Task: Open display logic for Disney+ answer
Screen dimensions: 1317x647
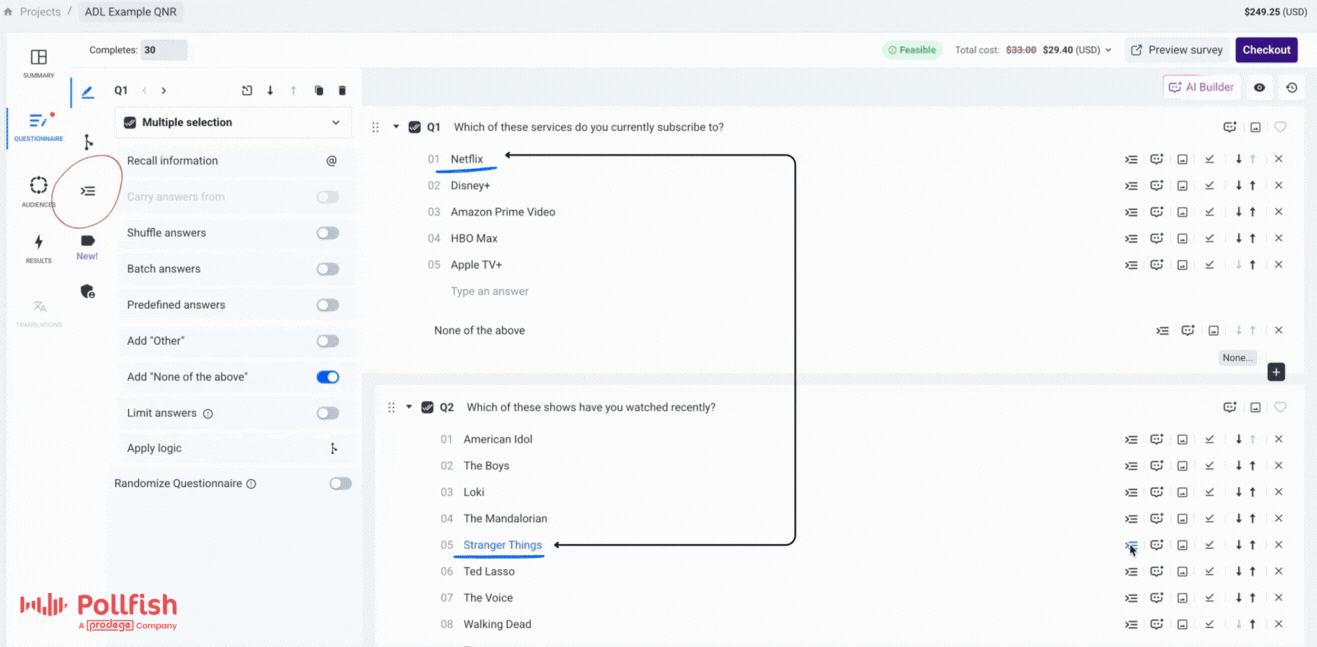Action: pos(1131,186)
